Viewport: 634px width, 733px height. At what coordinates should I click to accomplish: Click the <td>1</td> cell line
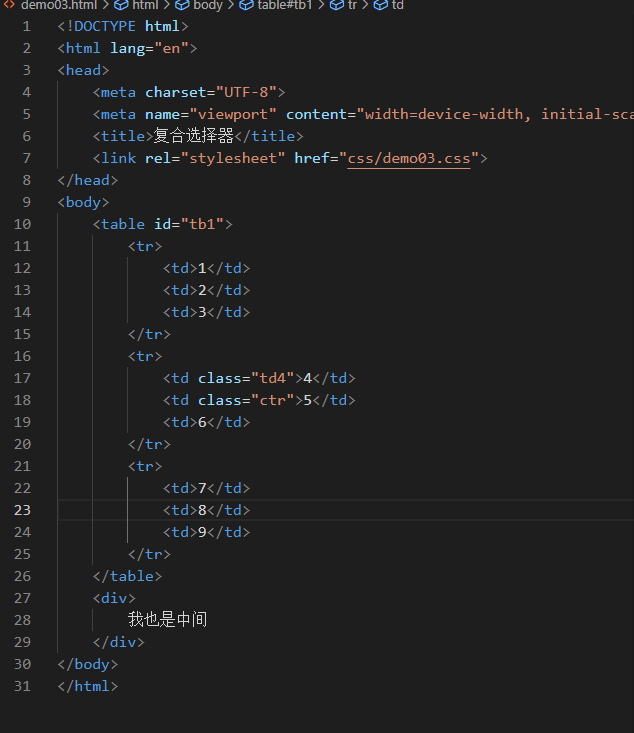coord(207,268)
